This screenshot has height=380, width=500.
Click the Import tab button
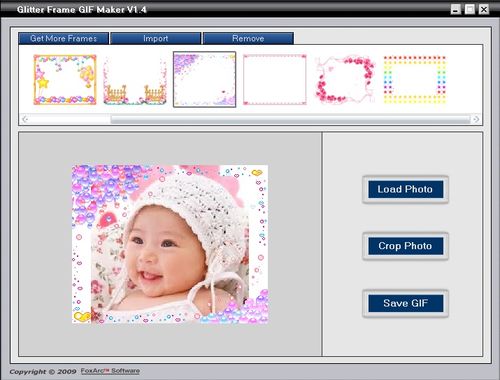point(156,38)
